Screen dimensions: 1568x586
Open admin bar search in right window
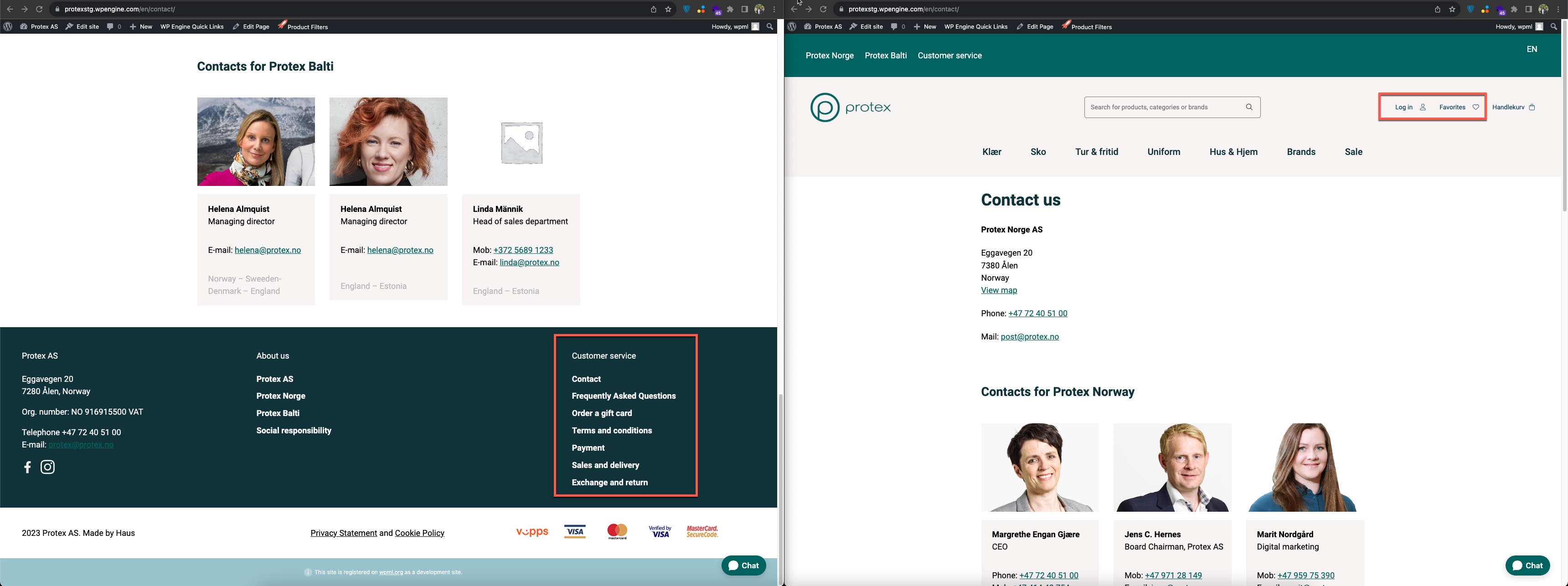[x=1554, y=27]
